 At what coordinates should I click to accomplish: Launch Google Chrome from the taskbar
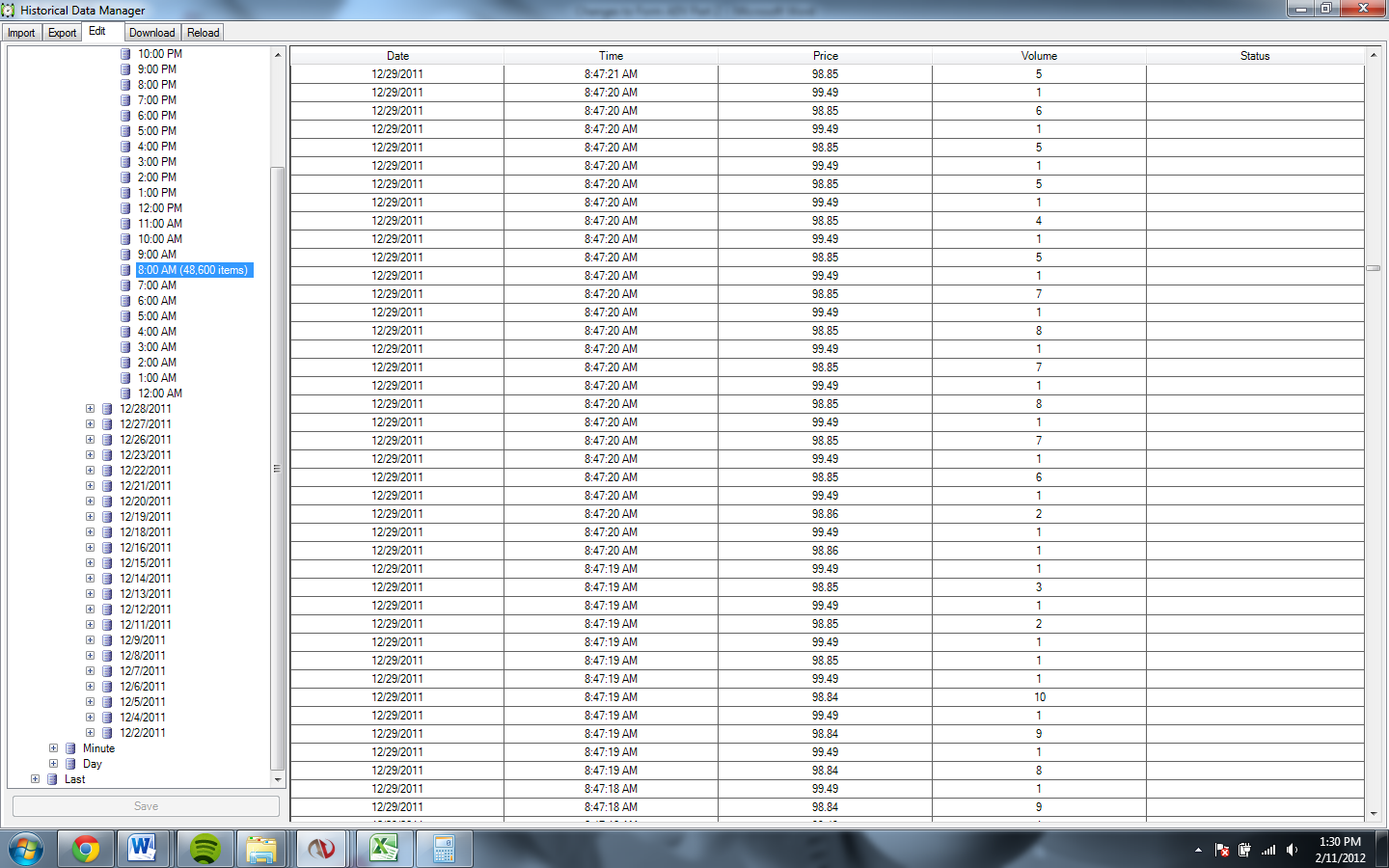(86, 850)
